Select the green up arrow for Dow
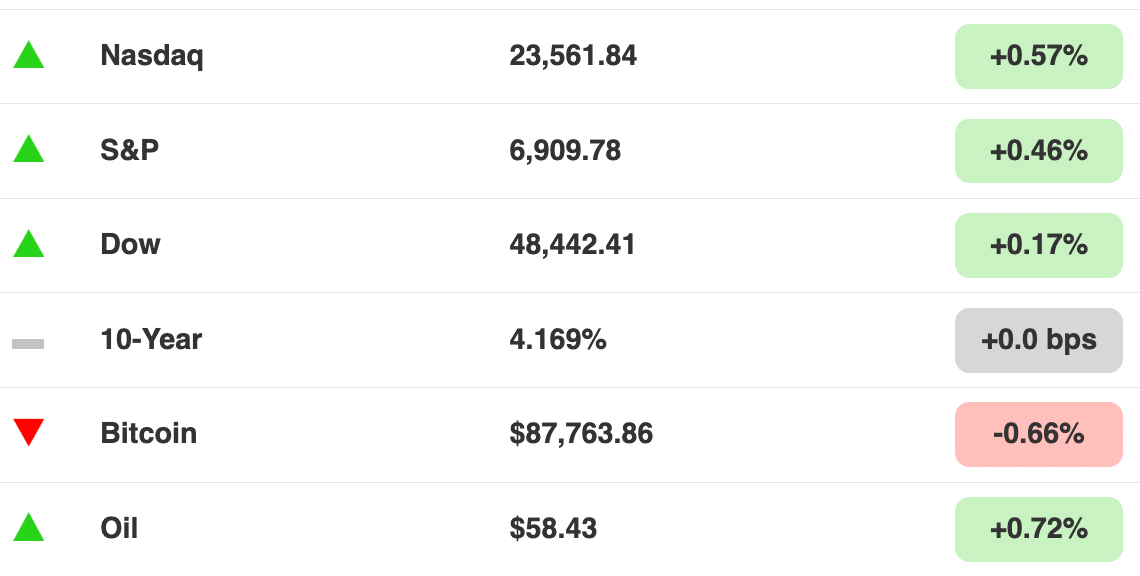This screenshot has width=1140, height=576. click(x=28, y=244)
